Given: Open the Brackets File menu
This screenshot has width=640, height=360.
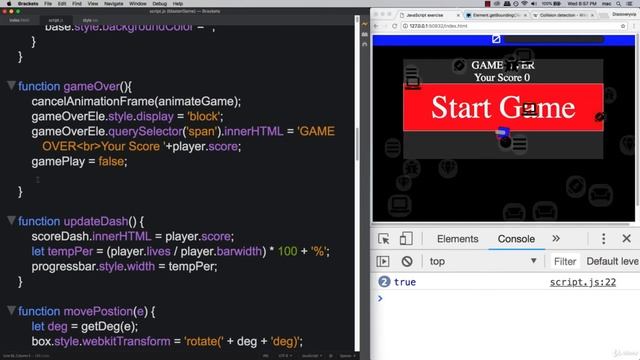Looking at the screenshot, I should pyautogui.click(x=48, y=4).
